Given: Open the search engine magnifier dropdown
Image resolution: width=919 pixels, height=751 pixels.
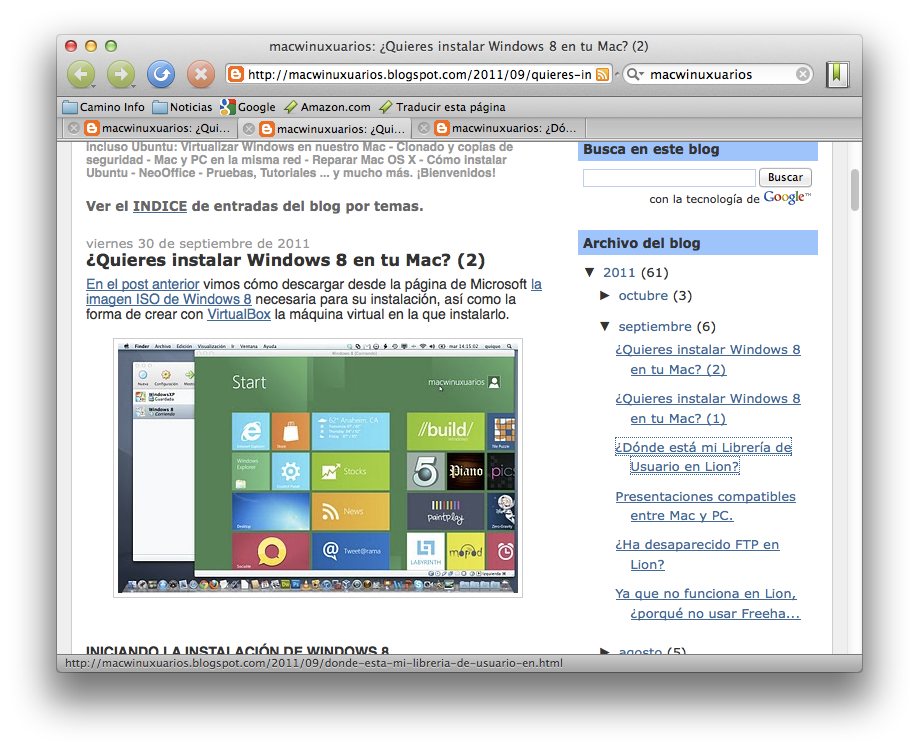Looking at the screenshot, I should [x=635, y=74].
